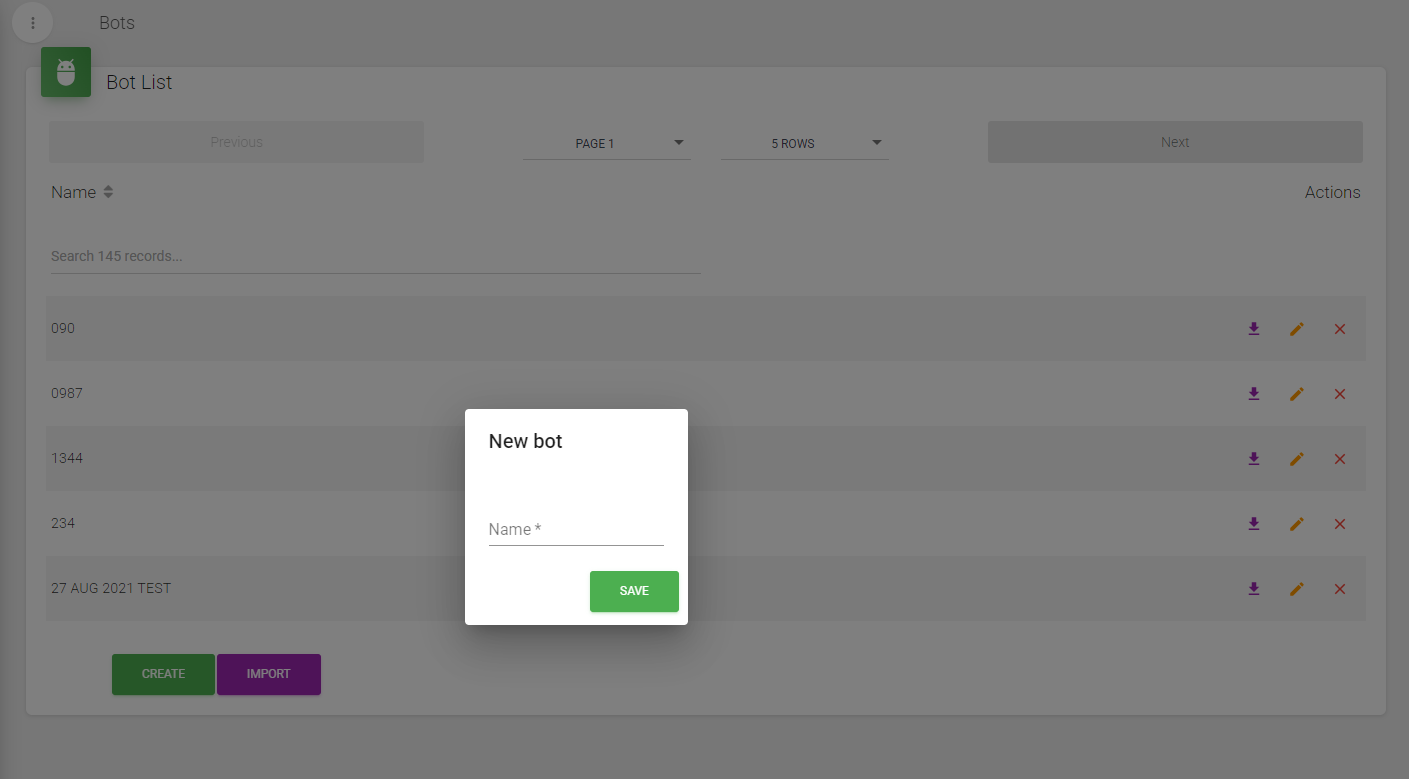This screenshot has width=1409, height=779.
Task: Click the green Create button
Action: [x=163, y=674]
